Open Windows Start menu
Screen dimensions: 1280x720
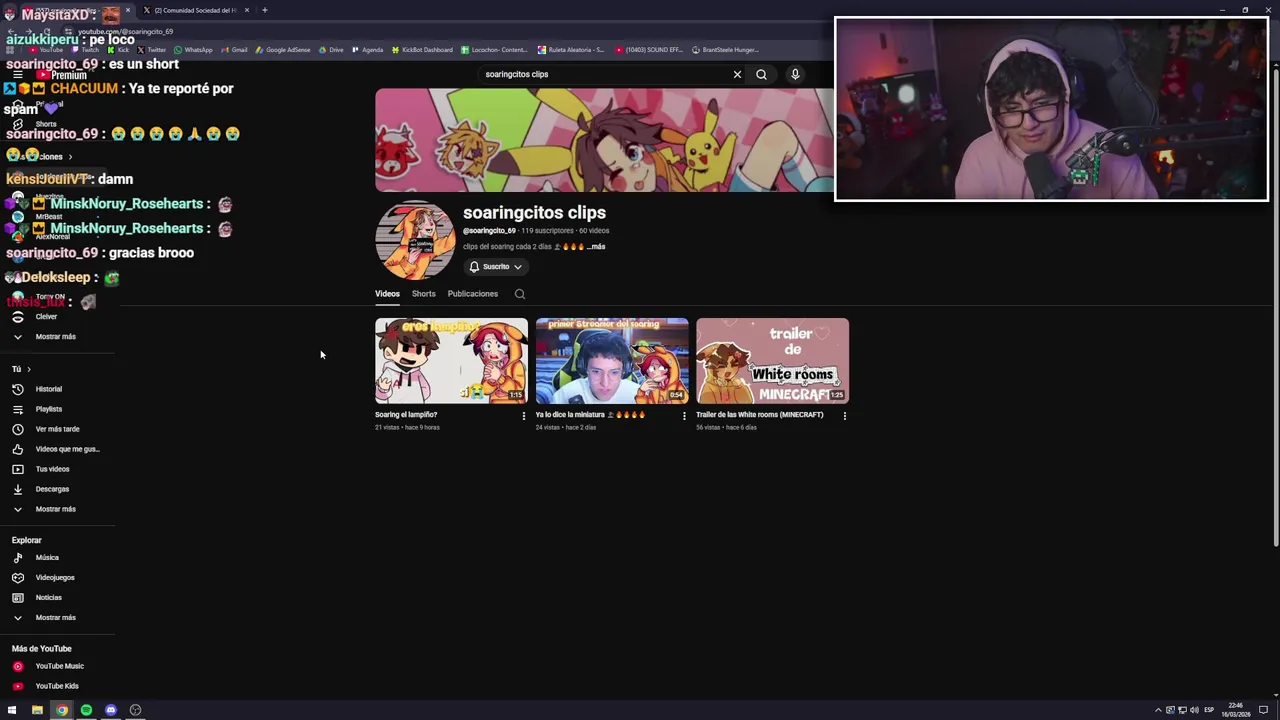(x=12, y=710)
